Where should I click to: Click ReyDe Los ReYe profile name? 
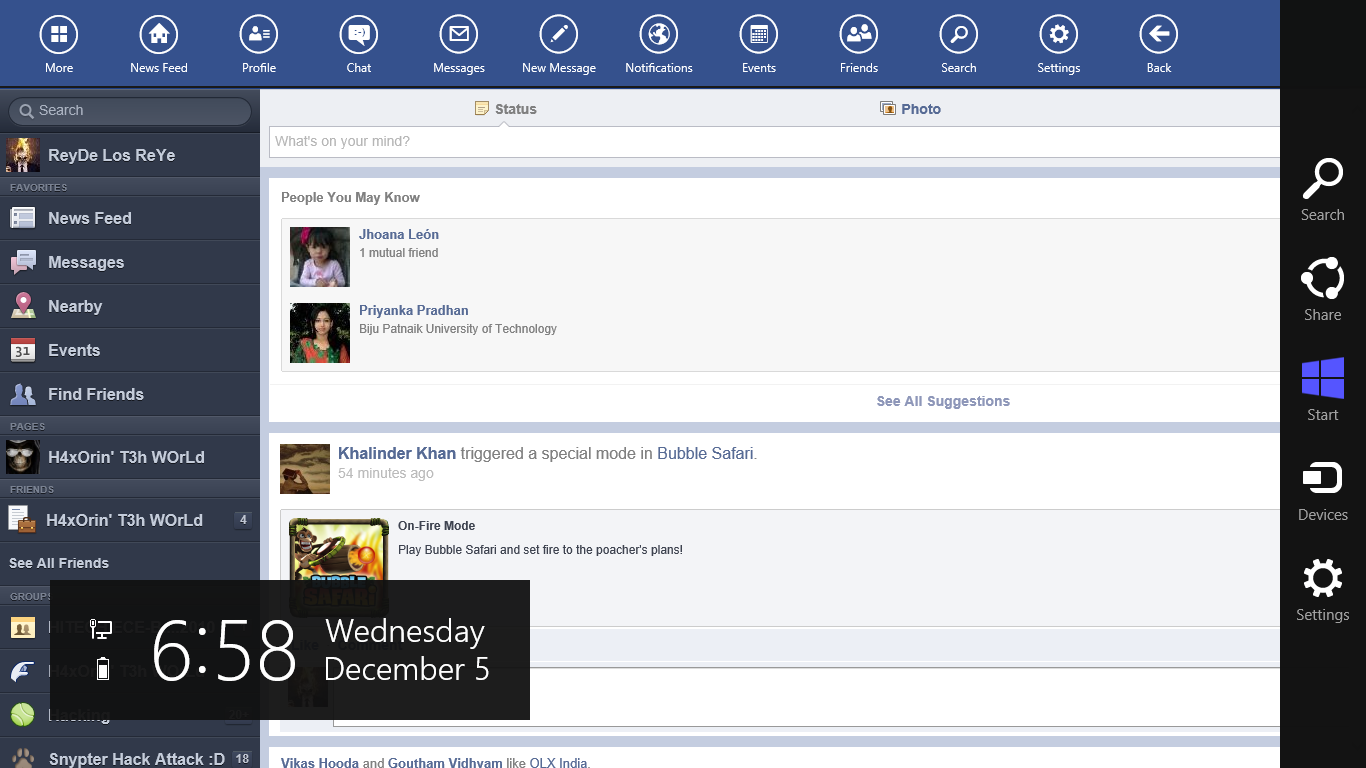tap(112, 155)
